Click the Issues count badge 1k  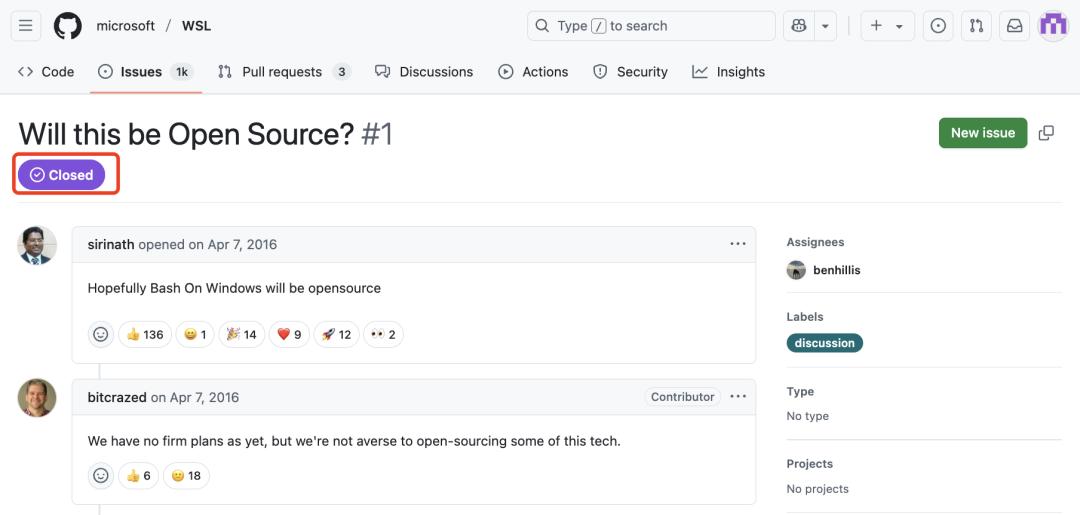click(x=182, y=72)
